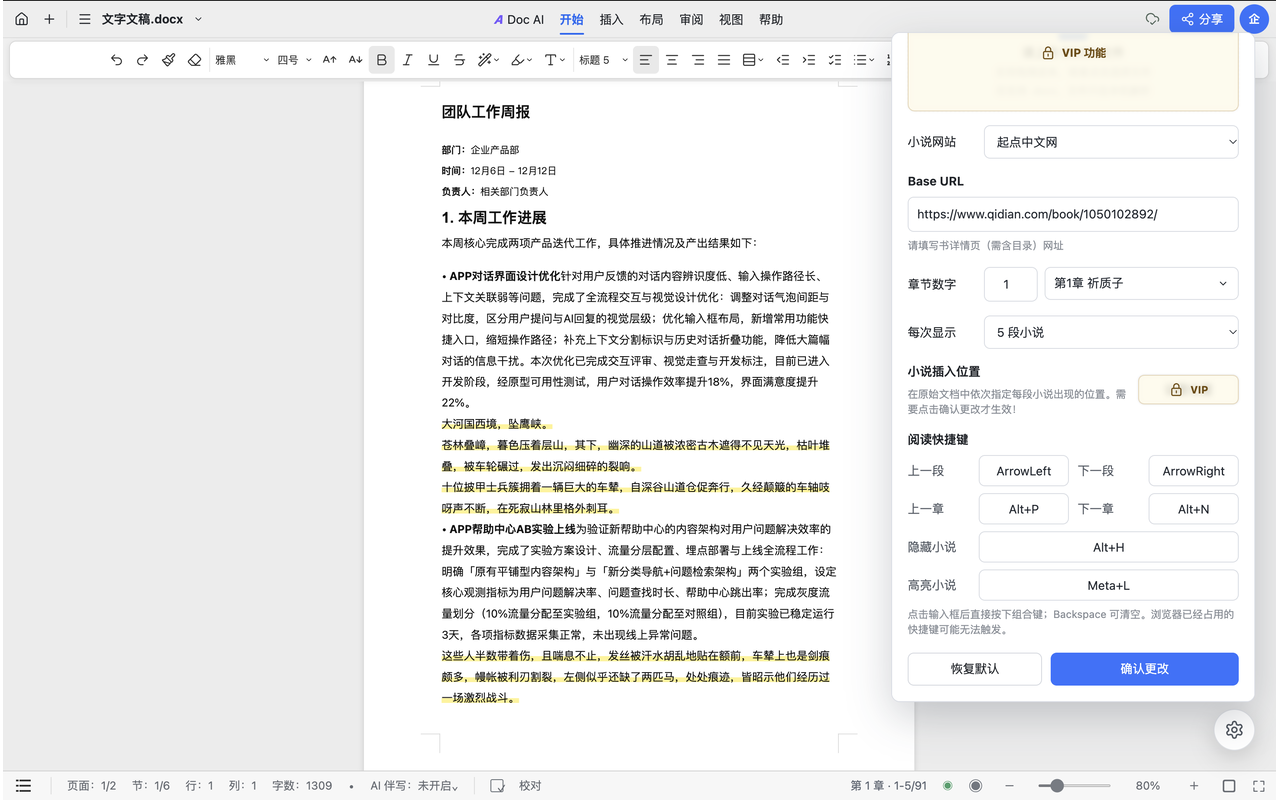Toggle italic formatting
This screenshot has width=1280, height=800.
(x=407, y=60)
